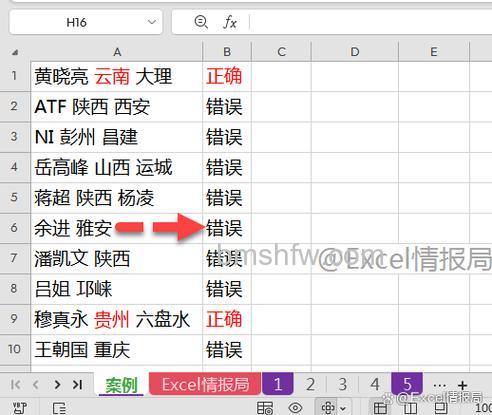
Task: Click cell containing 岳高峰 山西 运城
Action: pos(117,167)
